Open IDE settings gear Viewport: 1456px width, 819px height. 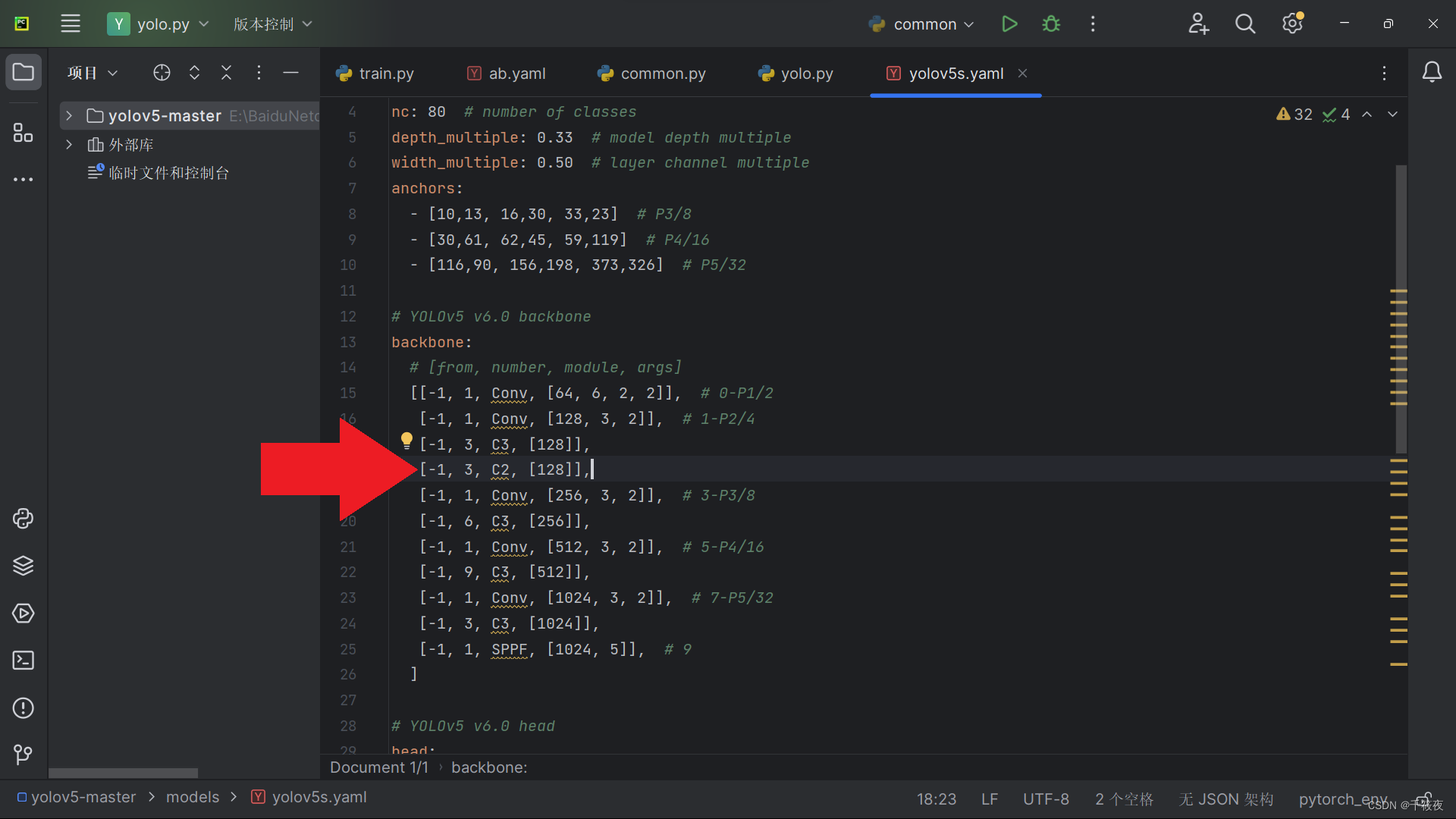tap(1293, 24)
